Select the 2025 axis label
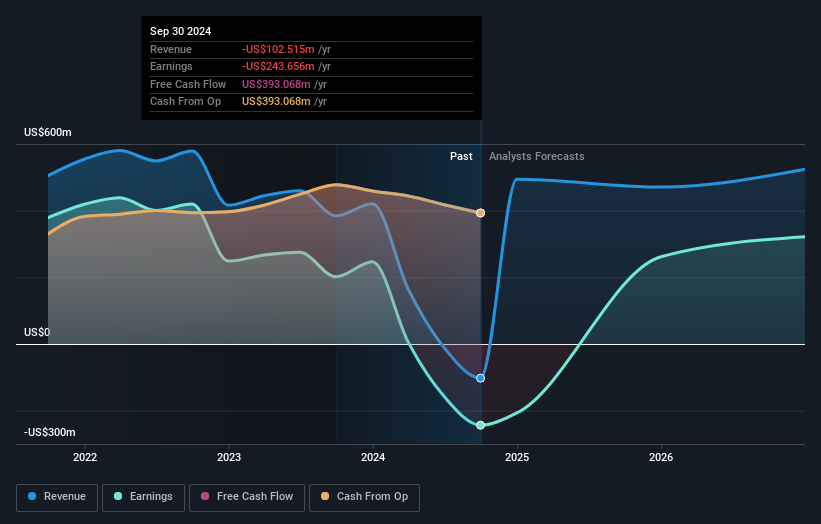 point(517,457)
